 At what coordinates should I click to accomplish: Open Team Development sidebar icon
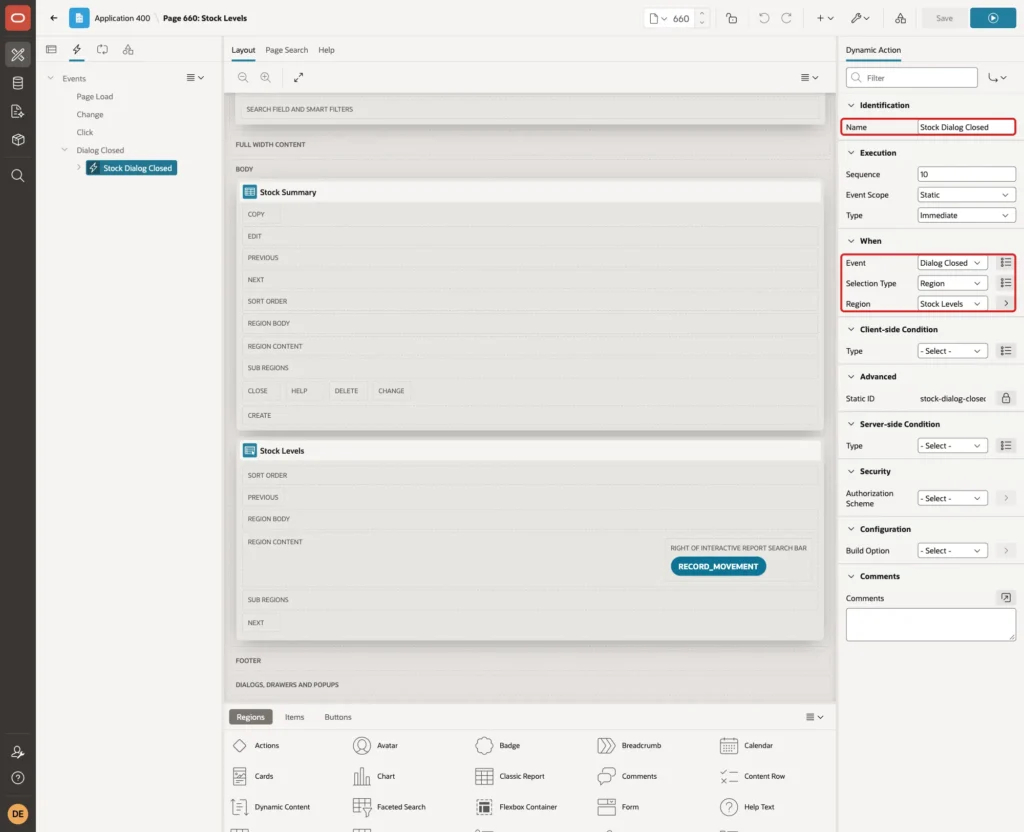coord(18,112)
